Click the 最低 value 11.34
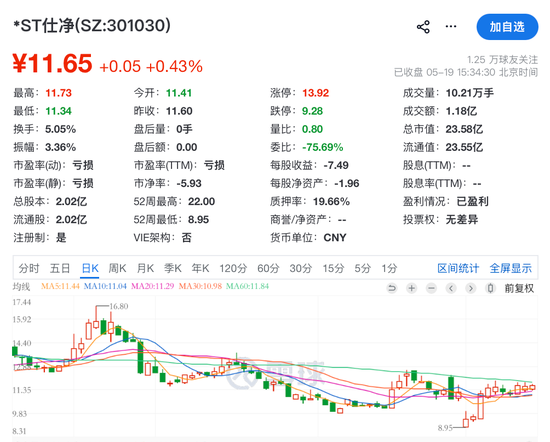This screenshot has width=550, height=442. pos(59,111)
